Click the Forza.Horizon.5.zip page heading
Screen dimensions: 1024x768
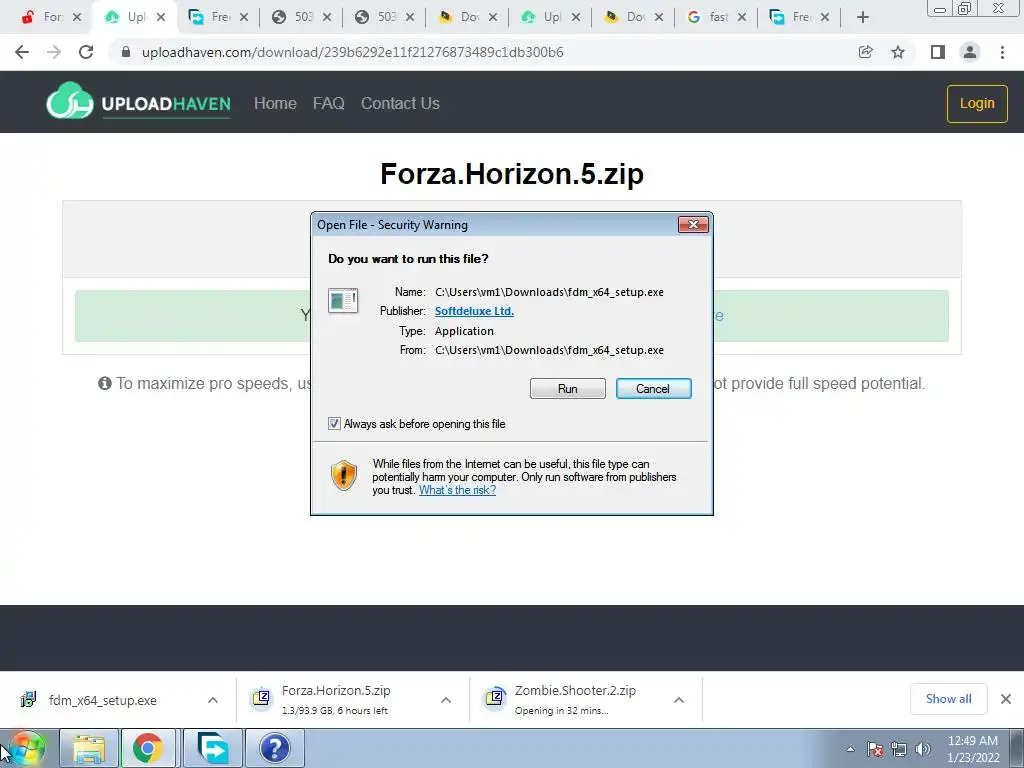512,174
